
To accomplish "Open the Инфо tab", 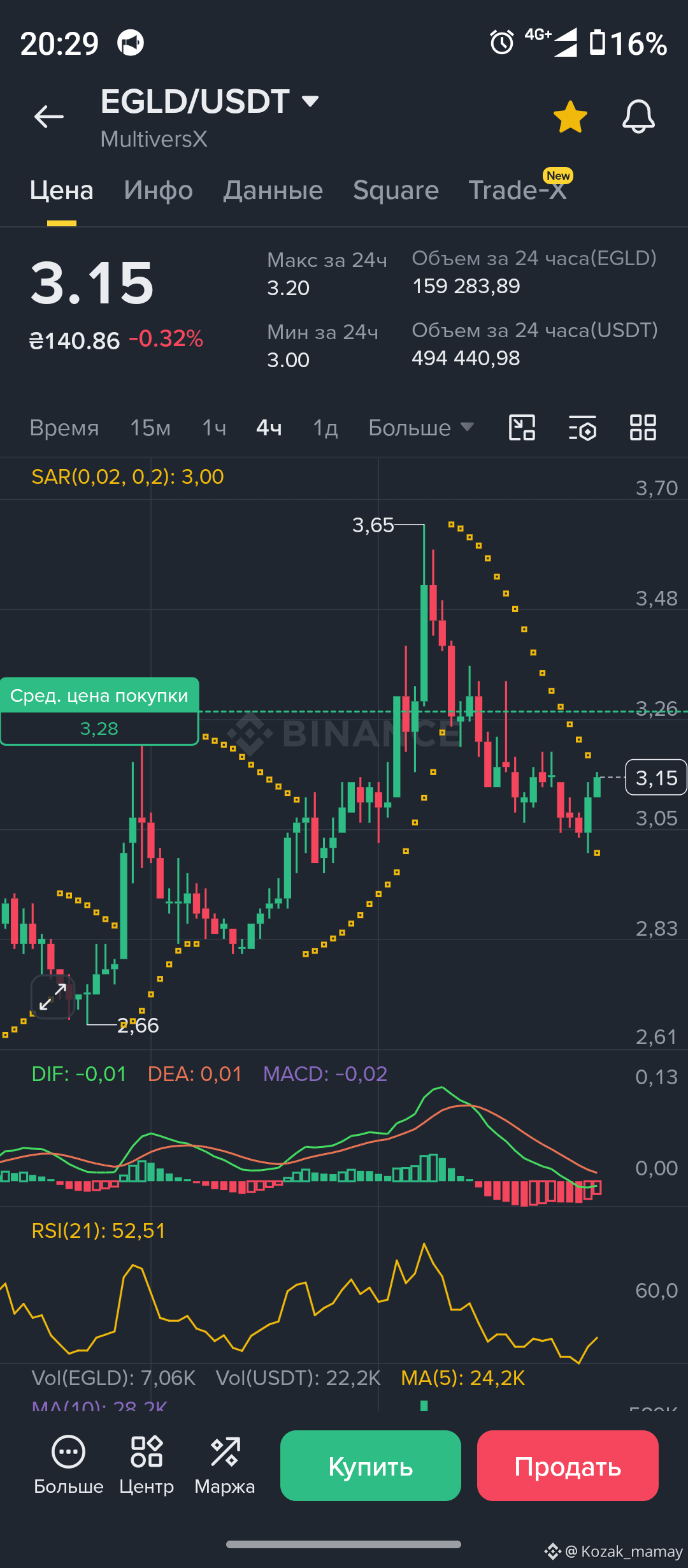I will pos(159,190).
